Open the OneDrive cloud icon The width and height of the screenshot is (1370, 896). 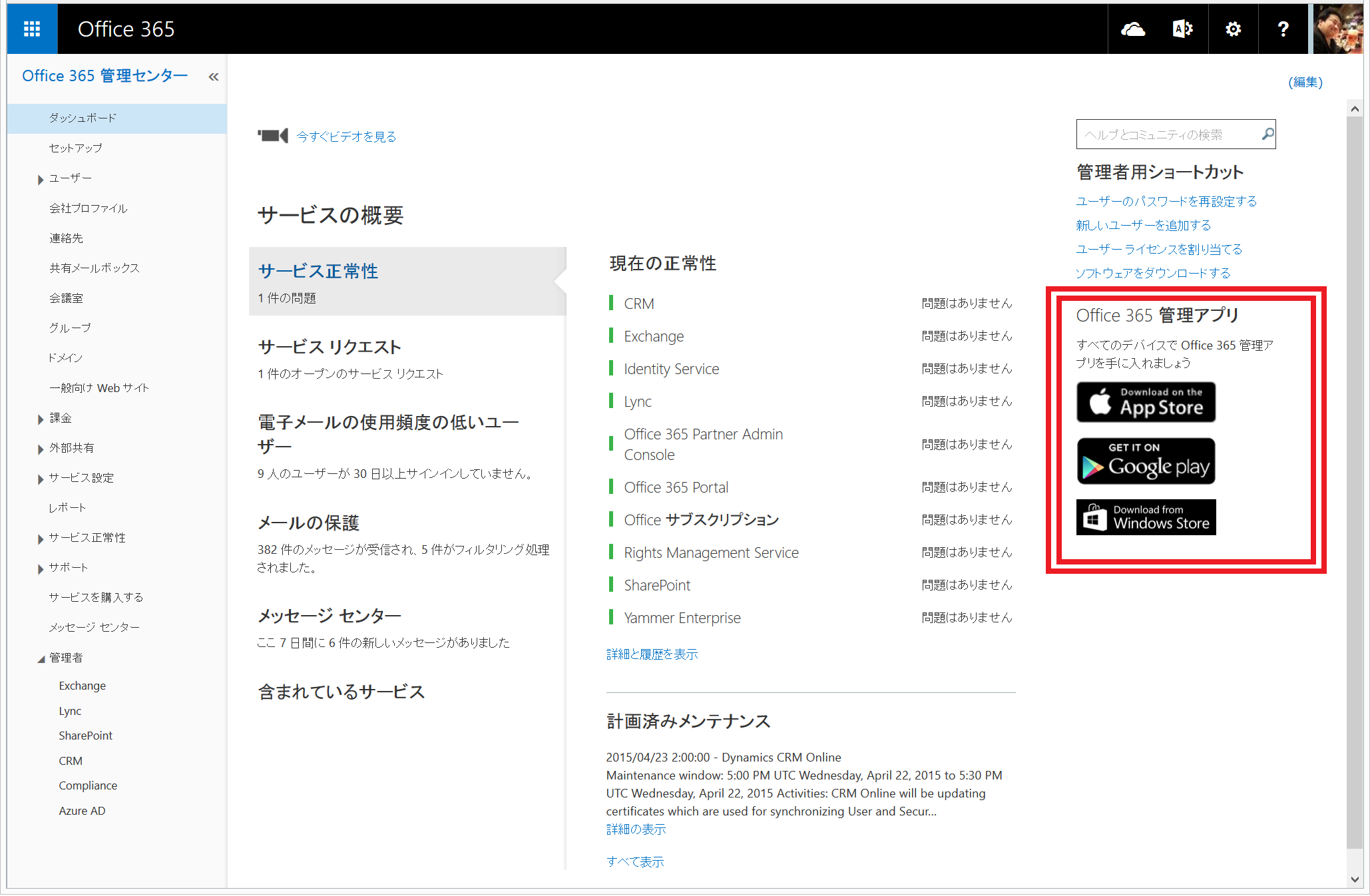point(1132,29)
